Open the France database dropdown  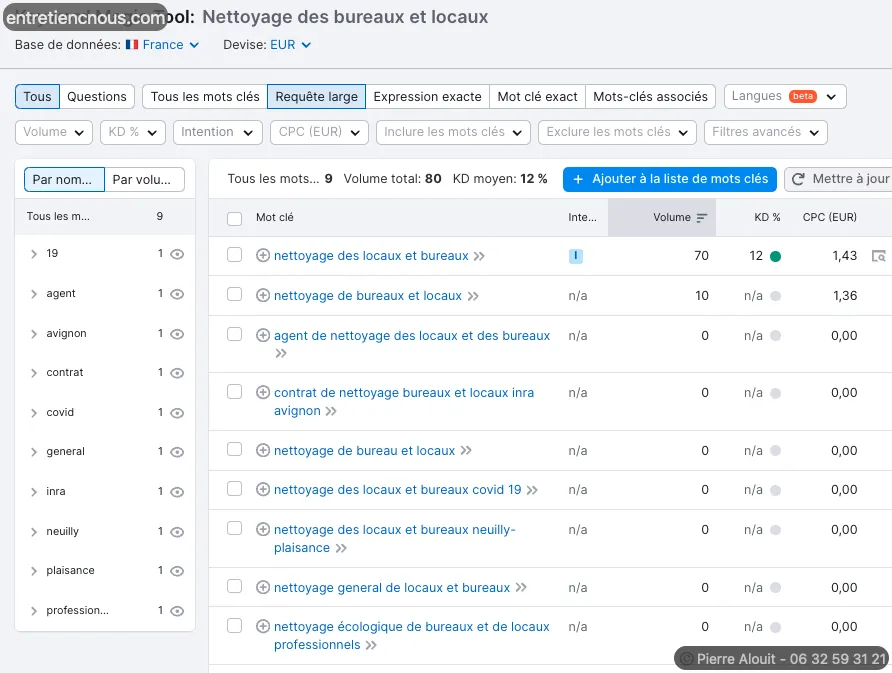[163, 45]
